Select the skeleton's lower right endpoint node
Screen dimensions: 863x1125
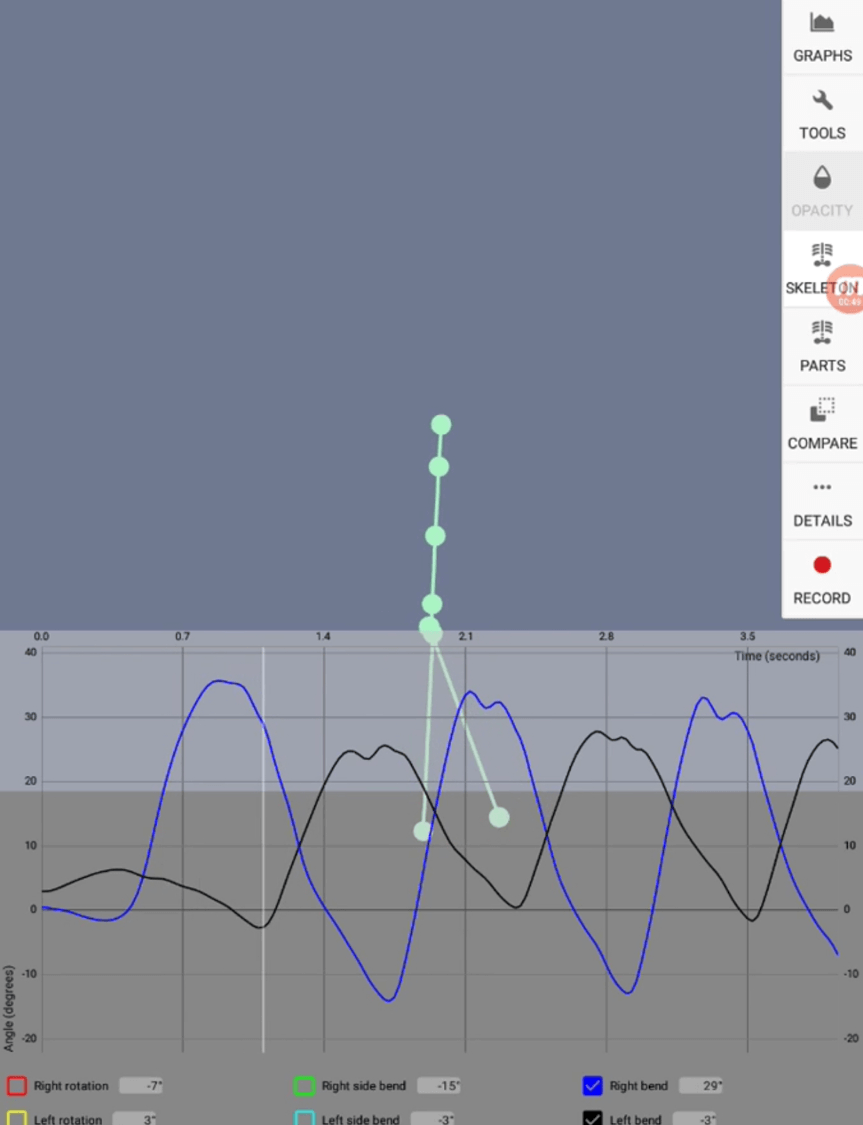pos(499,817)
